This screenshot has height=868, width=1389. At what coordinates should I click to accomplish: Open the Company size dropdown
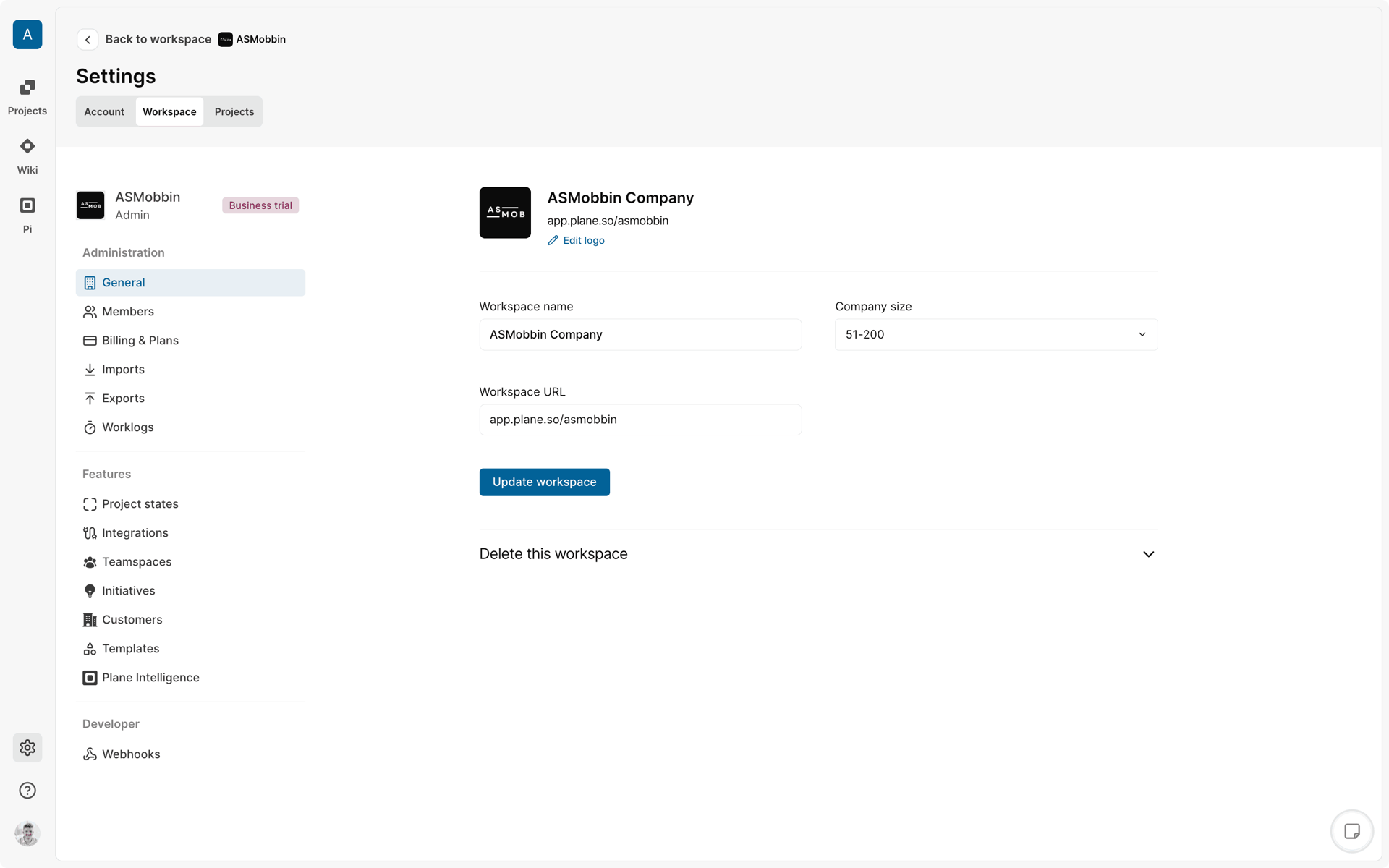click(x=996, y=335)
